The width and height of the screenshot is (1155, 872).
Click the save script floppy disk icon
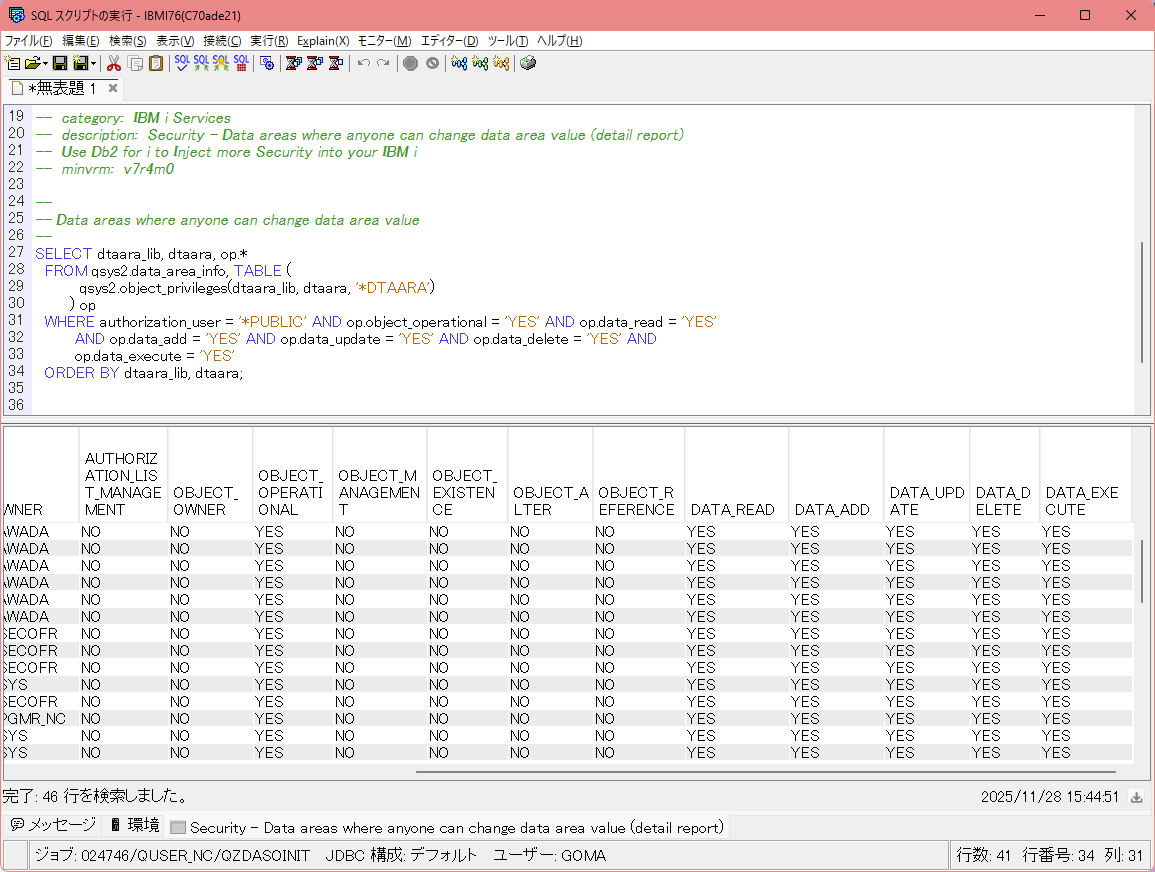click(60, 63)
